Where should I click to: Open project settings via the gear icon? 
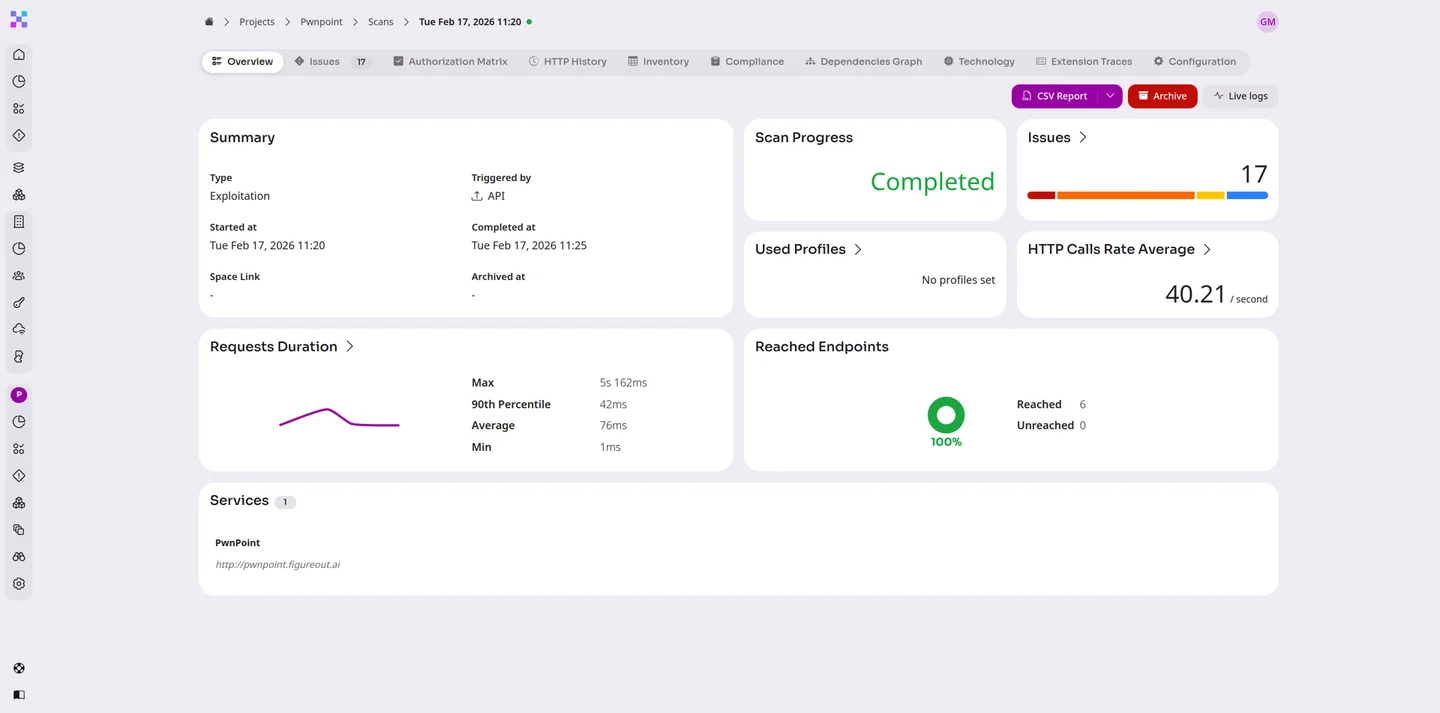[19, 584]
